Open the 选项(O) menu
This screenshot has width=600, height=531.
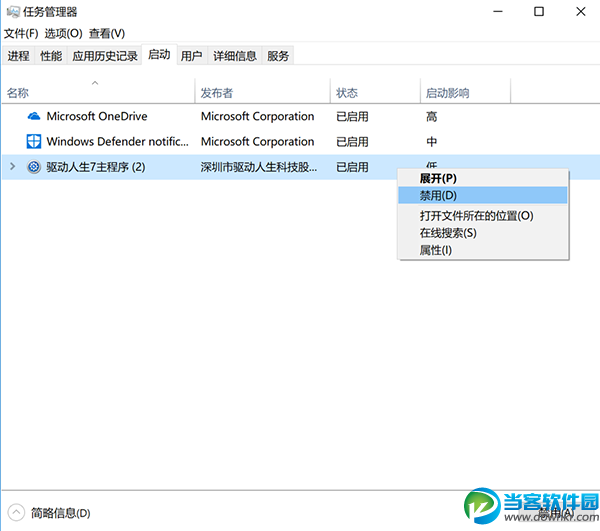[x=64, y=34]
